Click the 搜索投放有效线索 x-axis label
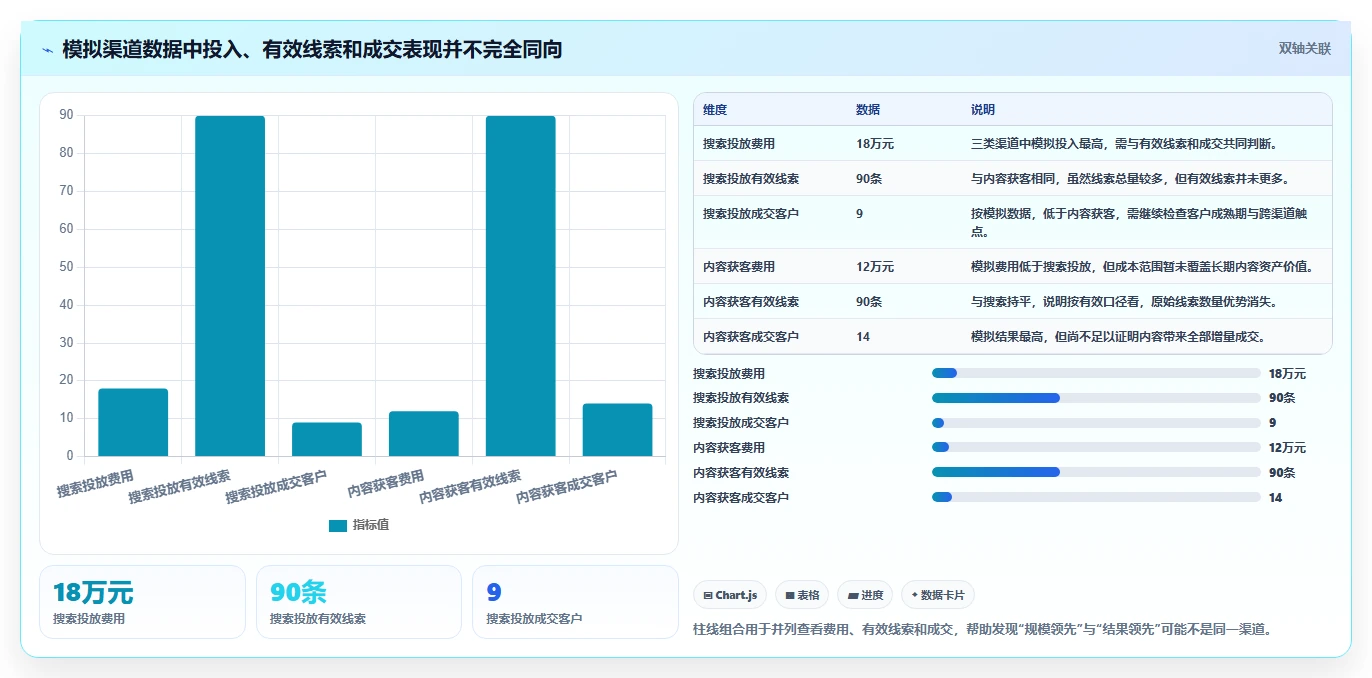This screenshot has height=678, width=1372. [180, 486]
